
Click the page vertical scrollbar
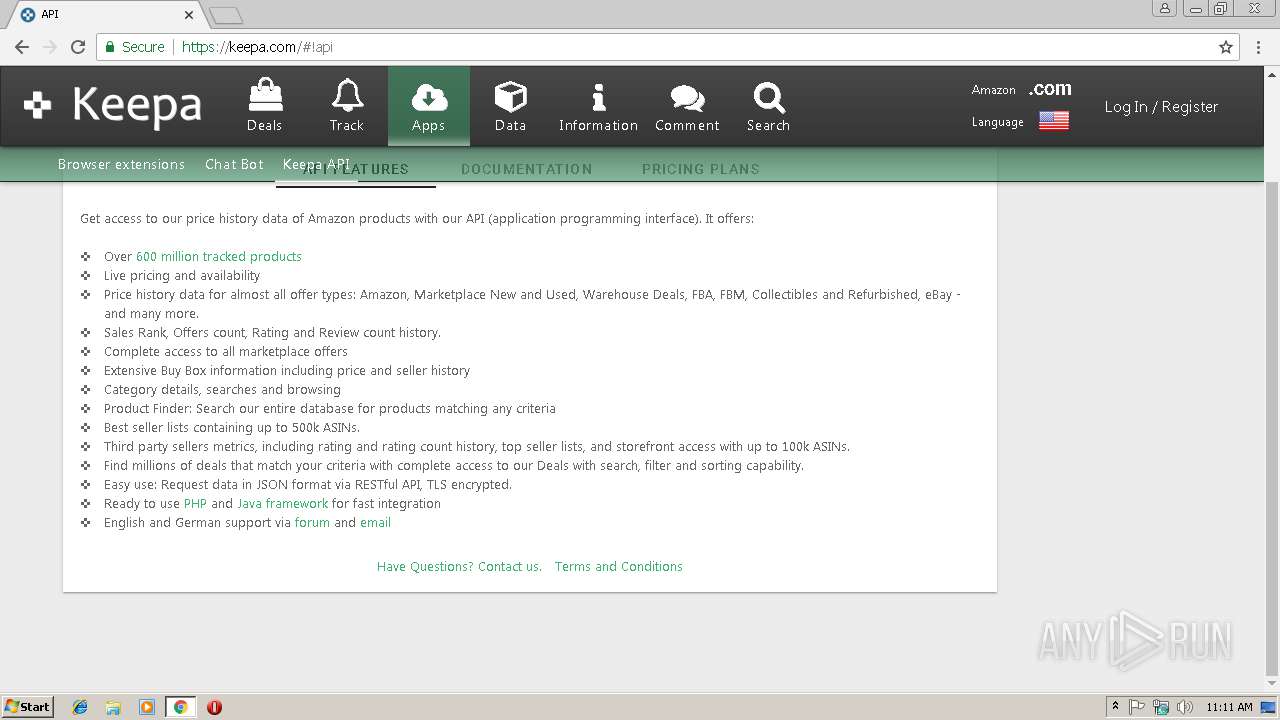pos(1272,428)
